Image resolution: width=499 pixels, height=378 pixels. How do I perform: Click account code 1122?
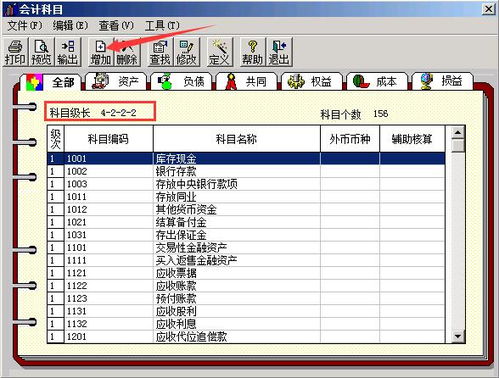tap(77, 286)
